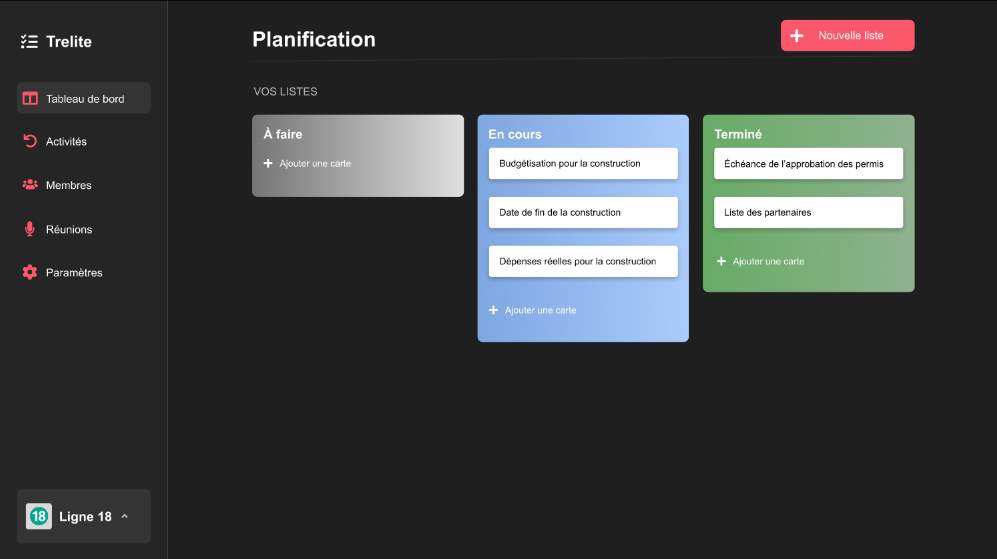Click the Trelite checklist logo icon
Screen dimensions: 997x559
click(x=29, y=42)
